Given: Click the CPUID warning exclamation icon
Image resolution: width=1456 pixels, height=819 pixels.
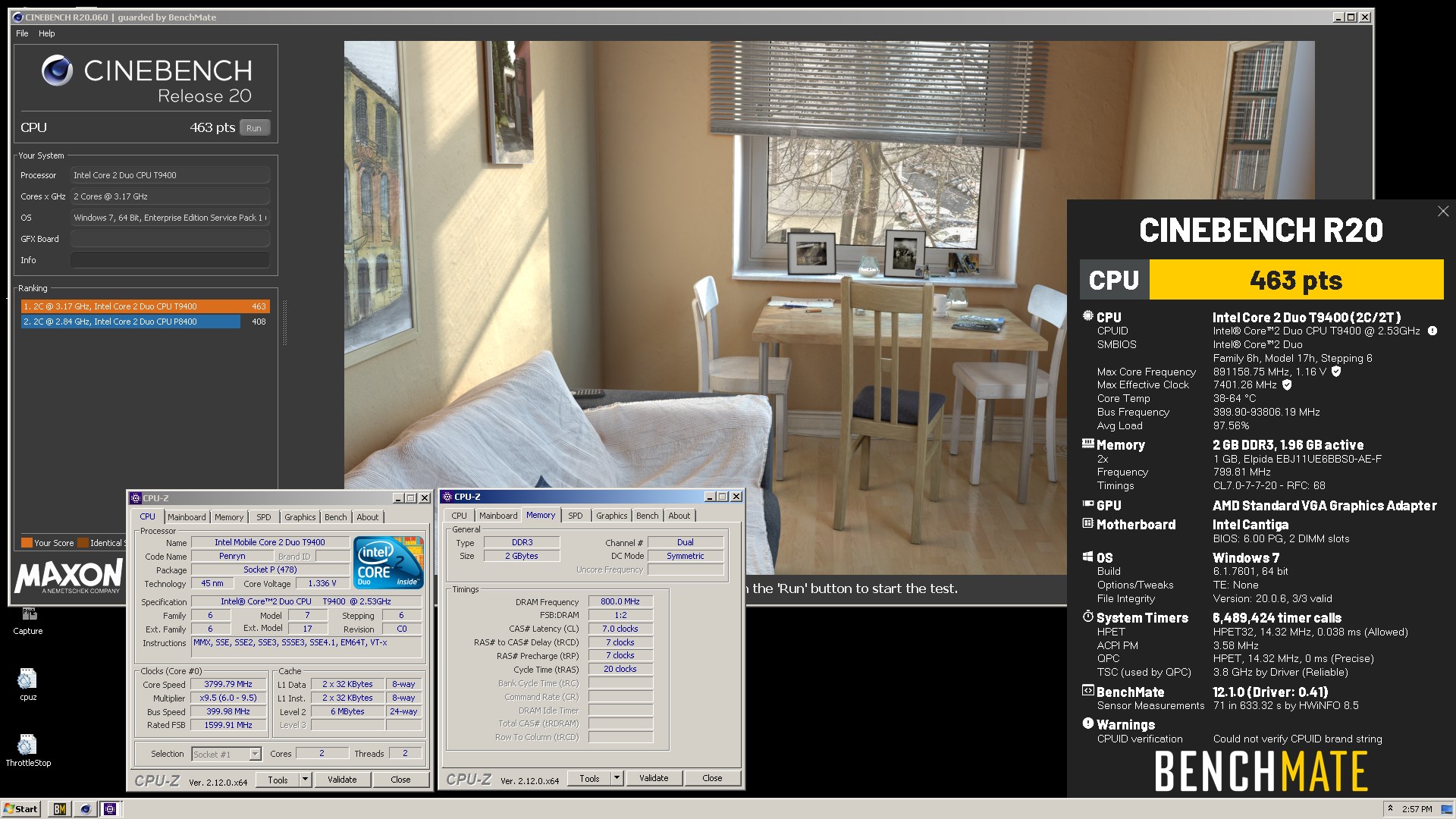Looking at the screenshot, I should tap(1432, 331).
